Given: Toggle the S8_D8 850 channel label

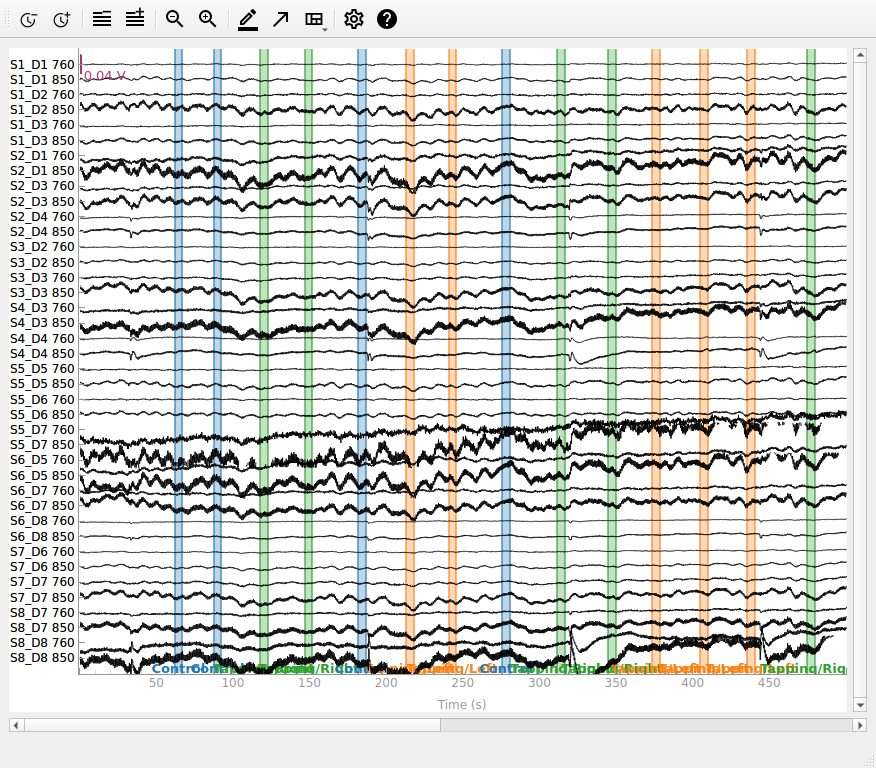Looking at the screenshot, I should pyautogui.click(x=42, y=657).
